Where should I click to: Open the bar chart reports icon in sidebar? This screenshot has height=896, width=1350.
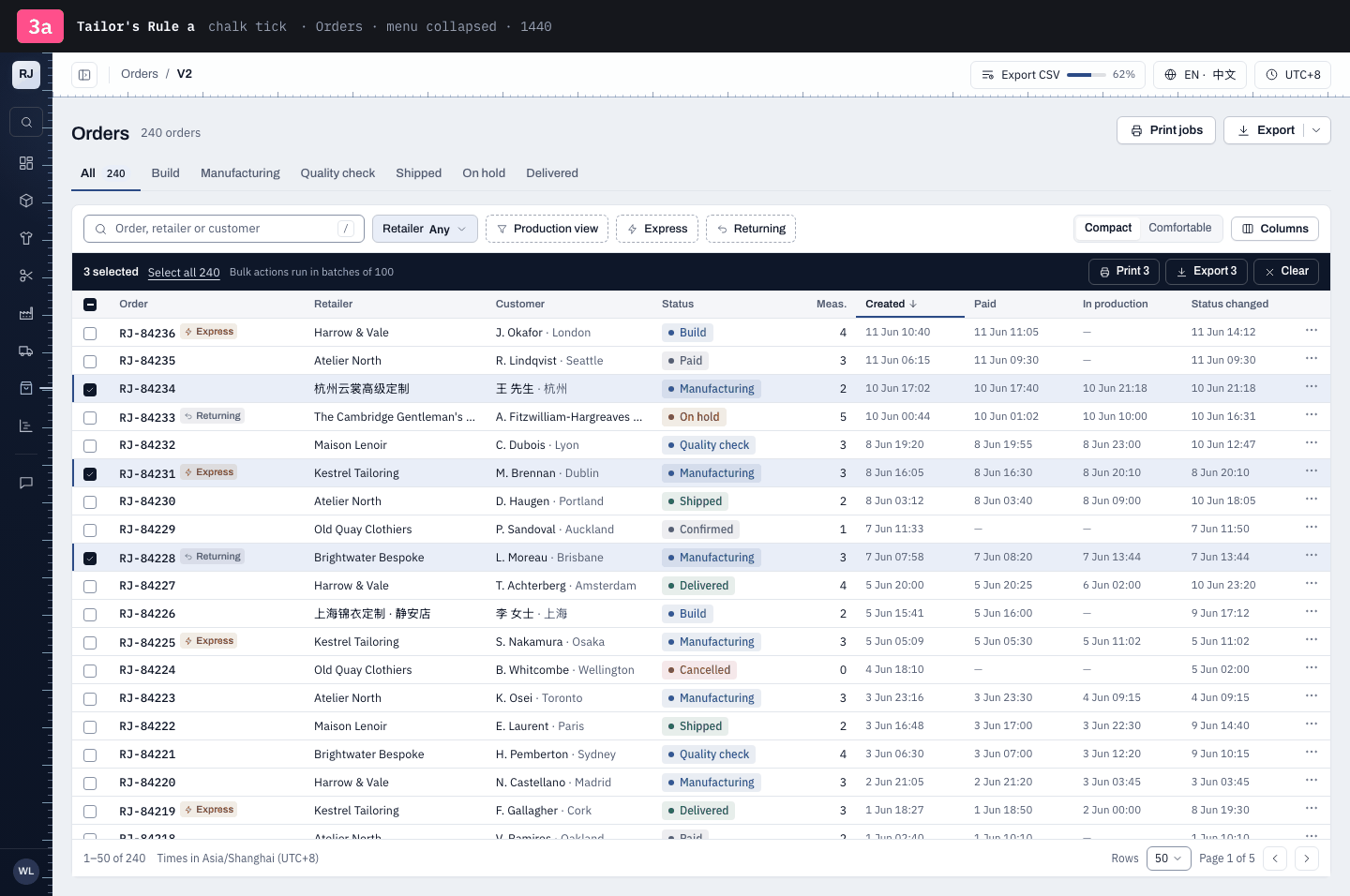click(26, 426)
